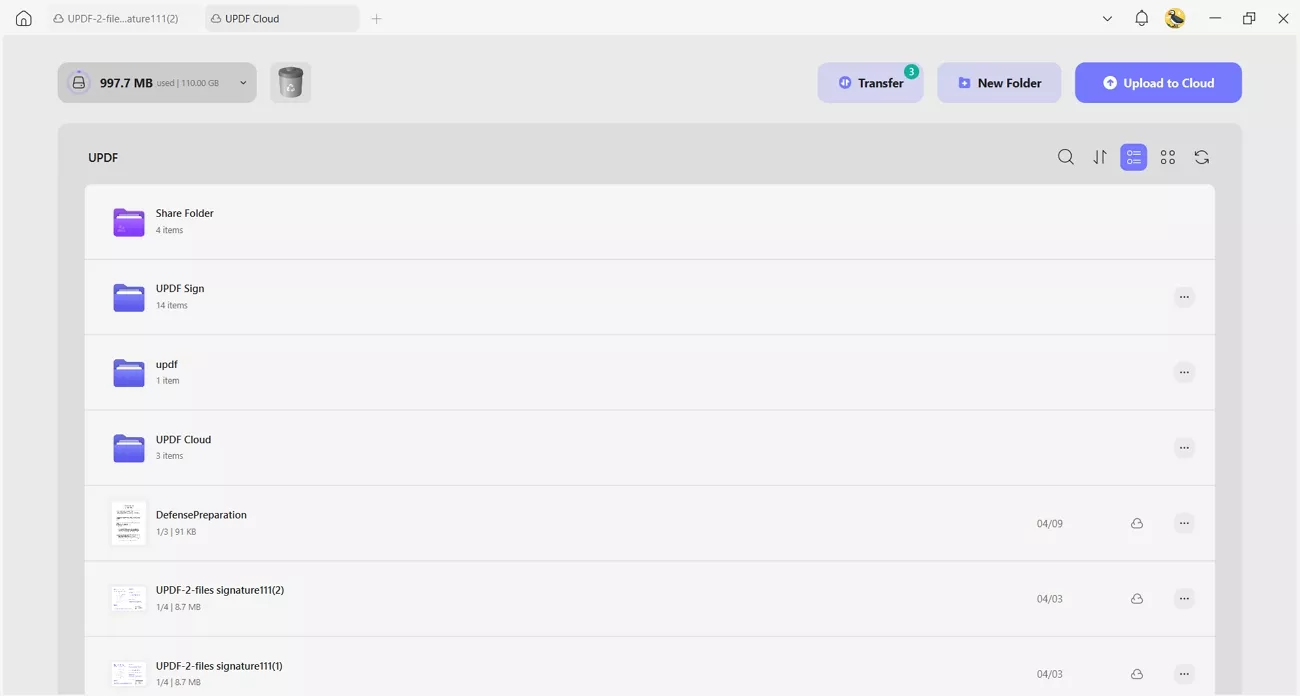Click the circular storage progress ring
Viewport: 1300px width, 696px height.
click(x=78, y=82)
